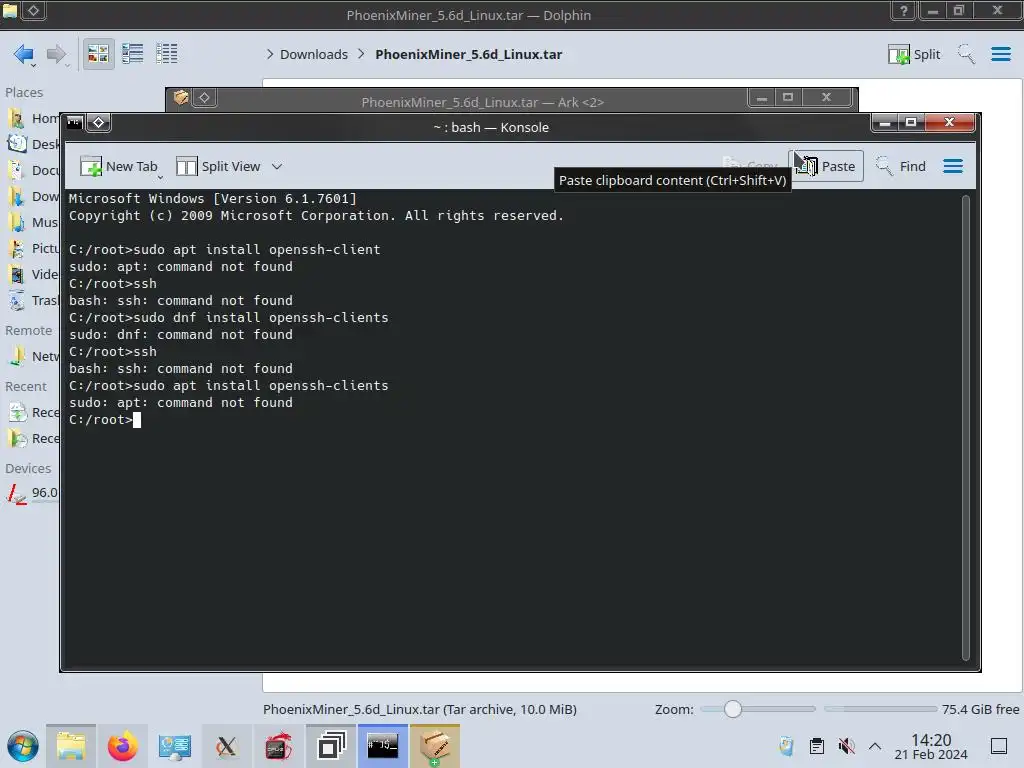
Task: Launch Firefox from the taskbar
Action: coord(123,746)
